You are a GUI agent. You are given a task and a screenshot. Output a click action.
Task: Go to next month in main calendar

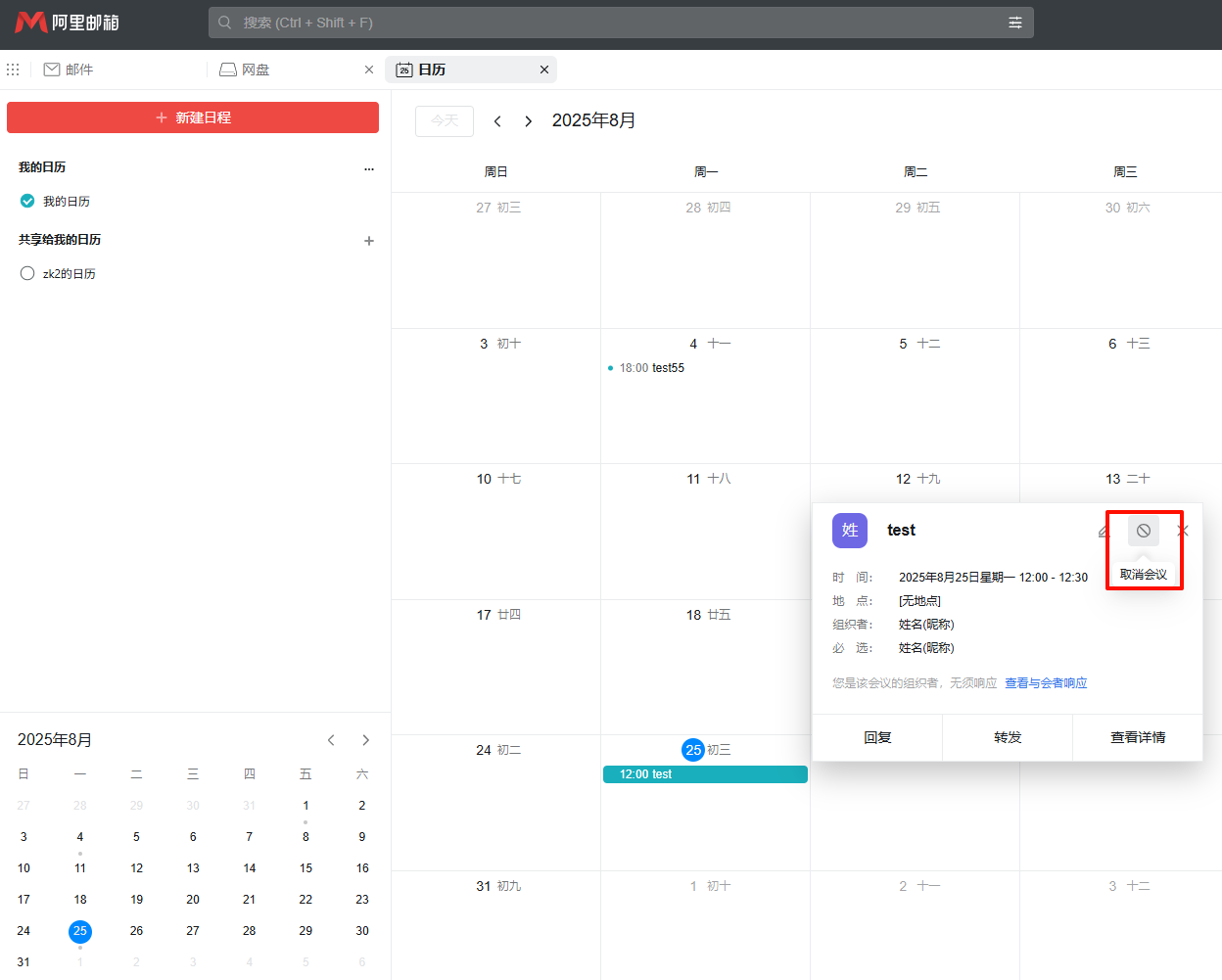529,121
